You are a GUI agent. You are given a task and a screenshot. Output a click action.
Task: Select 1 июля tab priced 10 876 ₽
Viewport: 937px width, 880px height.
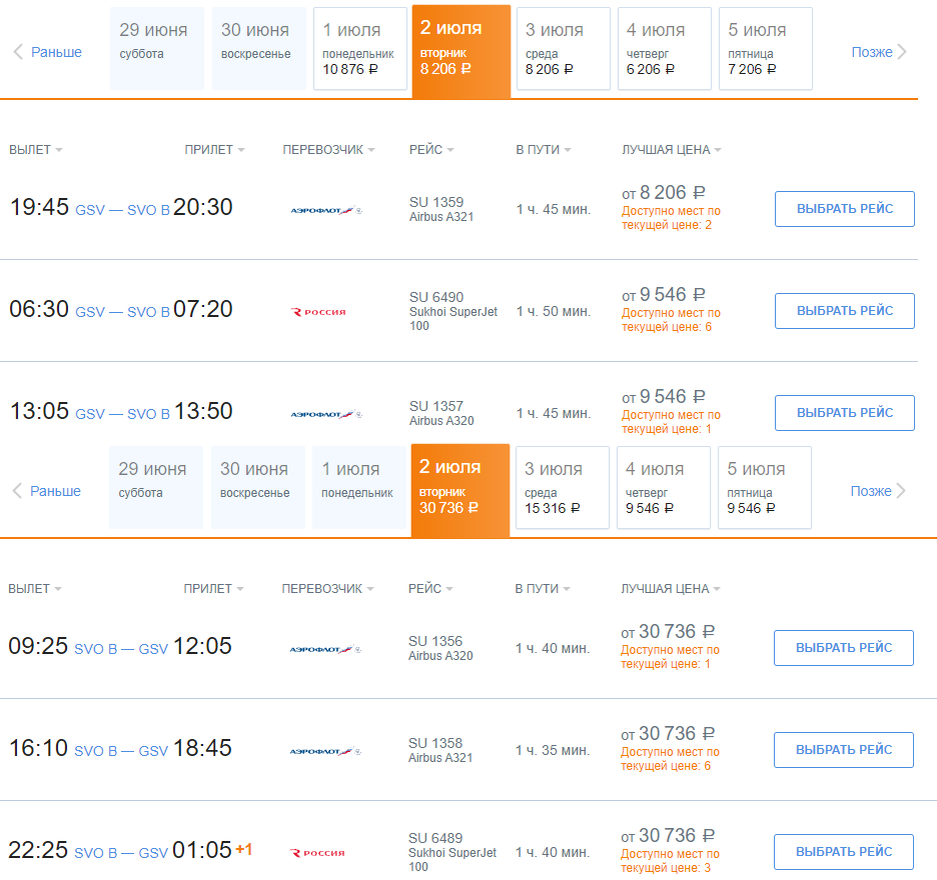coord(360,48)
